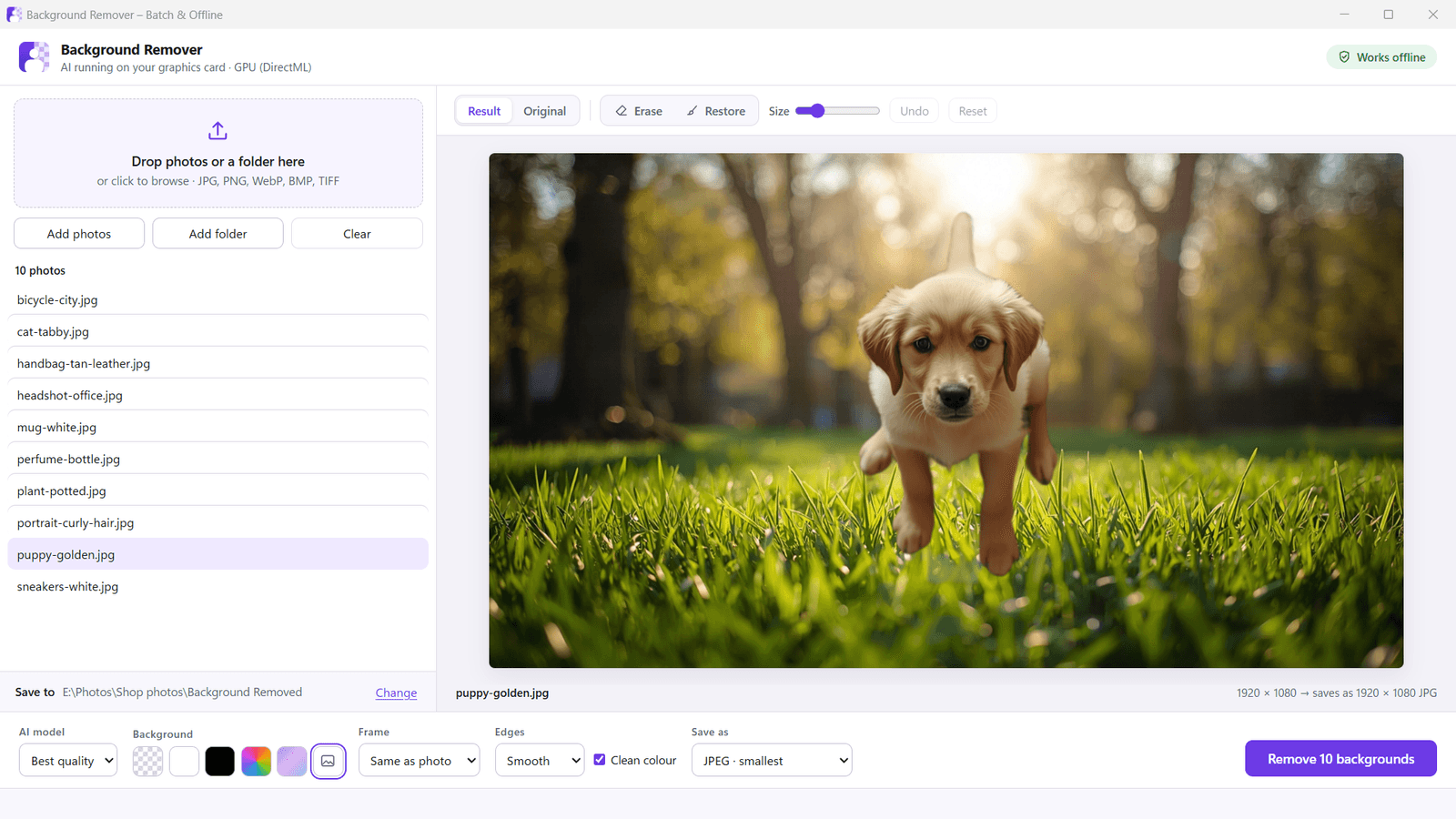This screenshot has height=819, width=1456.
Task: Adjust the brush Size slider
Action: pos(837,111)
